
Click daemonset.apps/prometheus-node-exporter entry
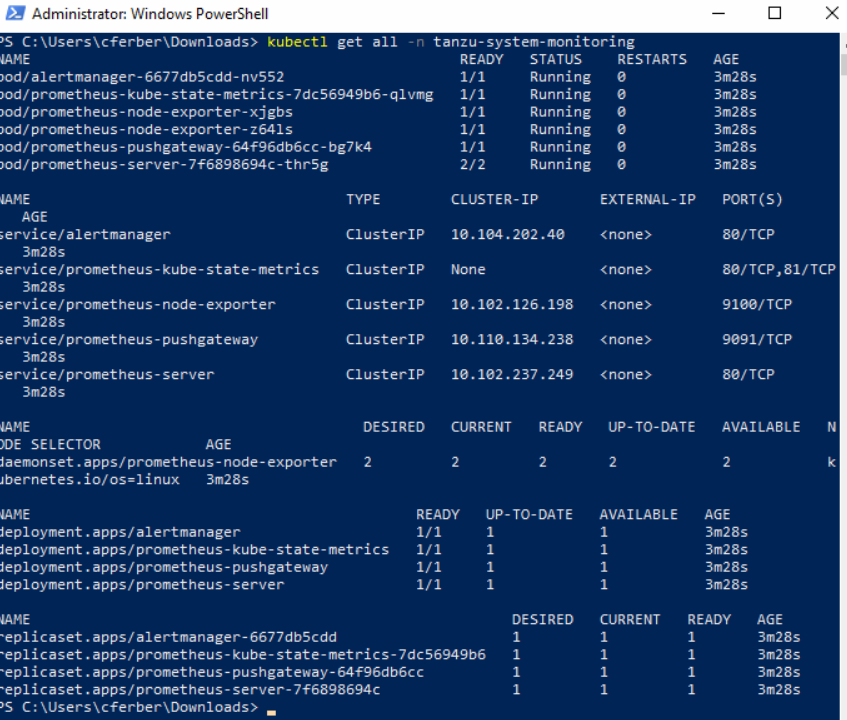[168, 462]
